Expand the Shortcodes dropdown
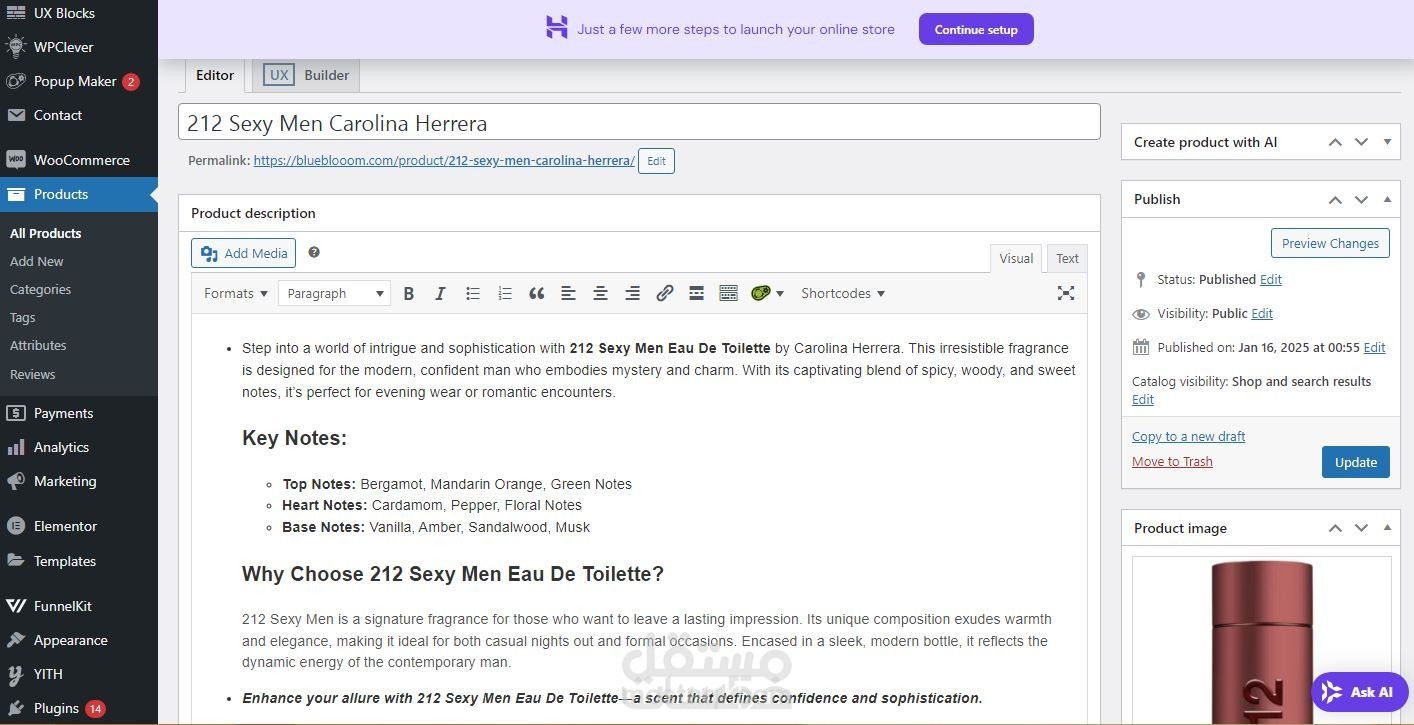The width and height of the screenshot is (1414, 725). (x=843, y=293)
